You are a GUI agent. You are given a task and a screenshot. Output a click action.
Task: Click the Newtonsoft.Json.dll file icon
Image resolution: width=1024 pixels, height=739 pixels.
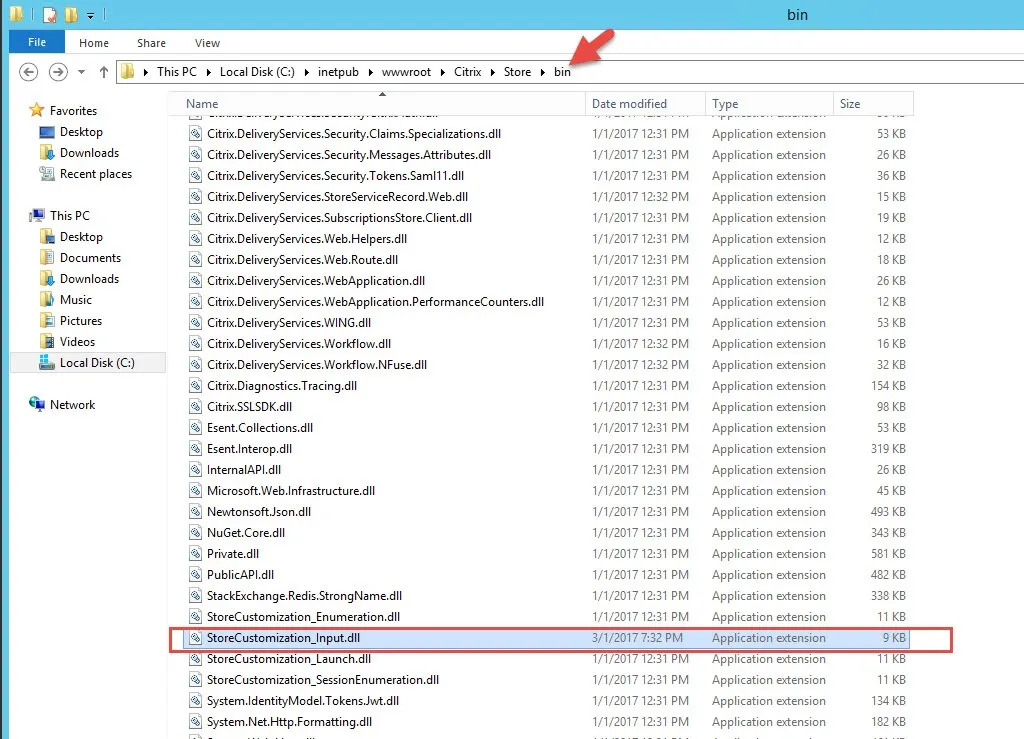click(196, 512)
